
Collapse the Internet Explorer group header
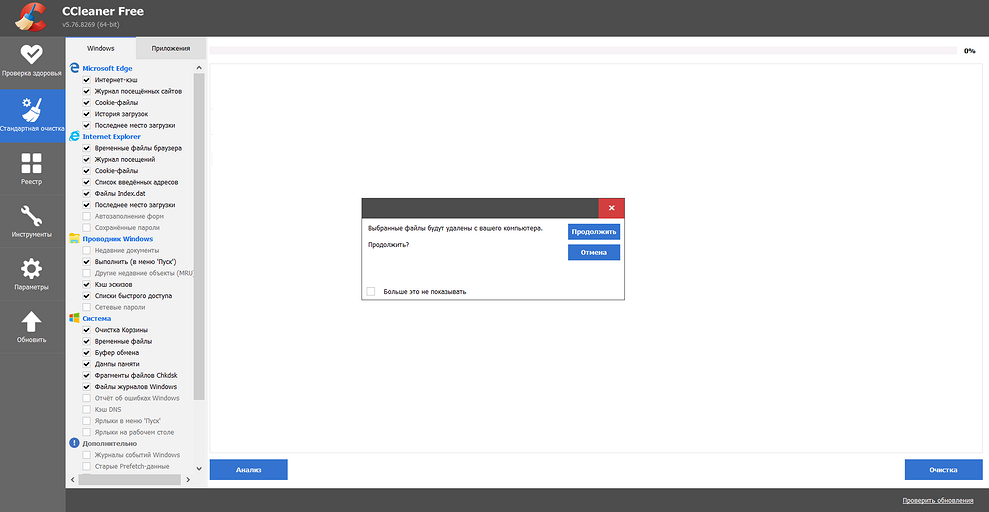click(x=110, y=136)
